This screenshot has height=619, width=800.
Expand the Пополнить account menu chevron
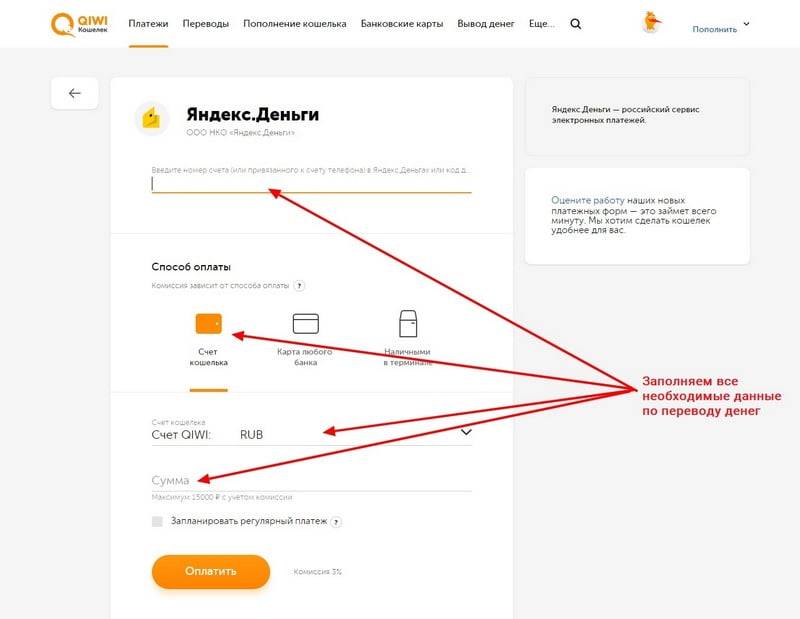[746, 23]
